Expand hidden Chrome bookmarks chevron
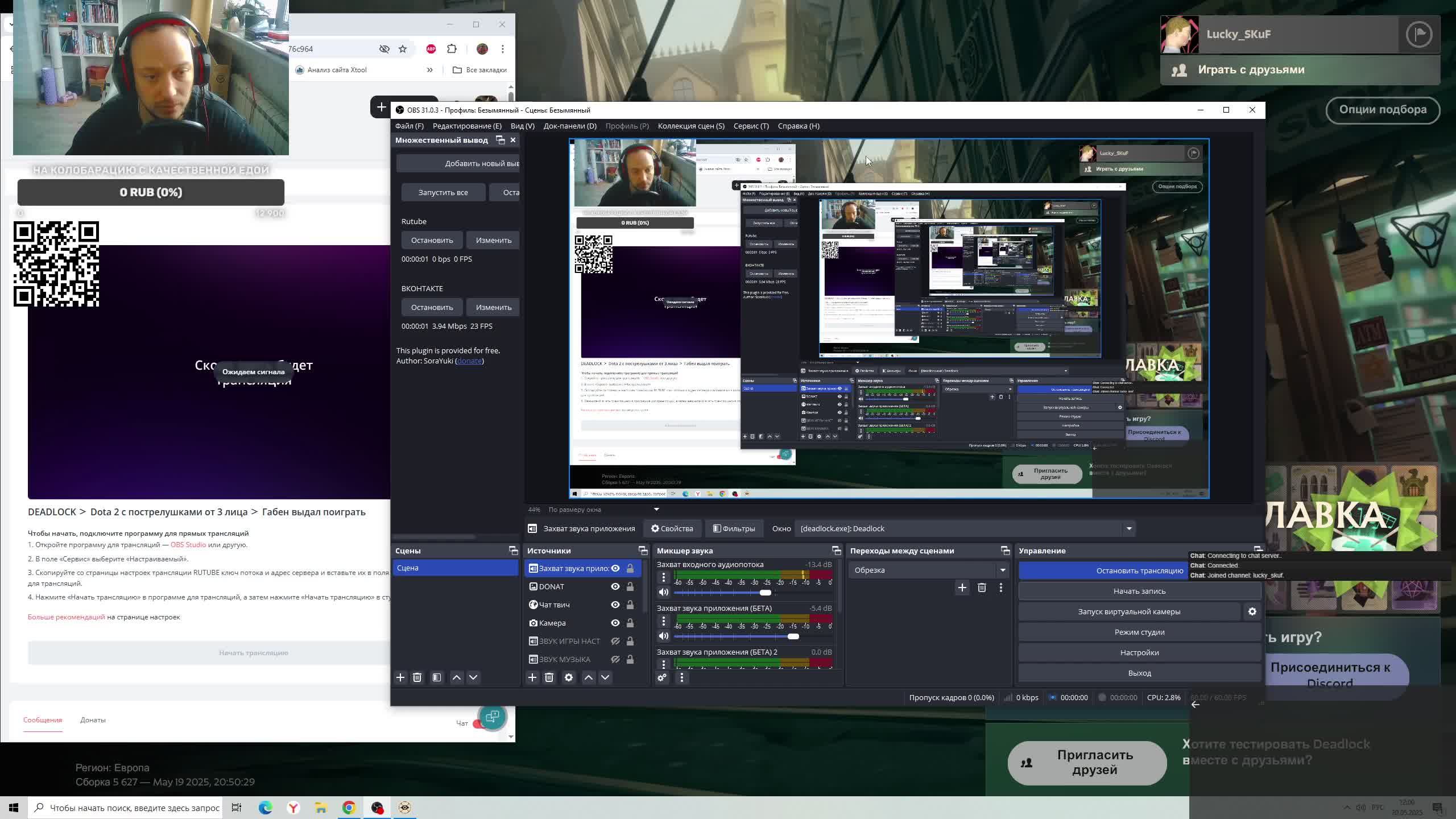 (x=430, y=70)
